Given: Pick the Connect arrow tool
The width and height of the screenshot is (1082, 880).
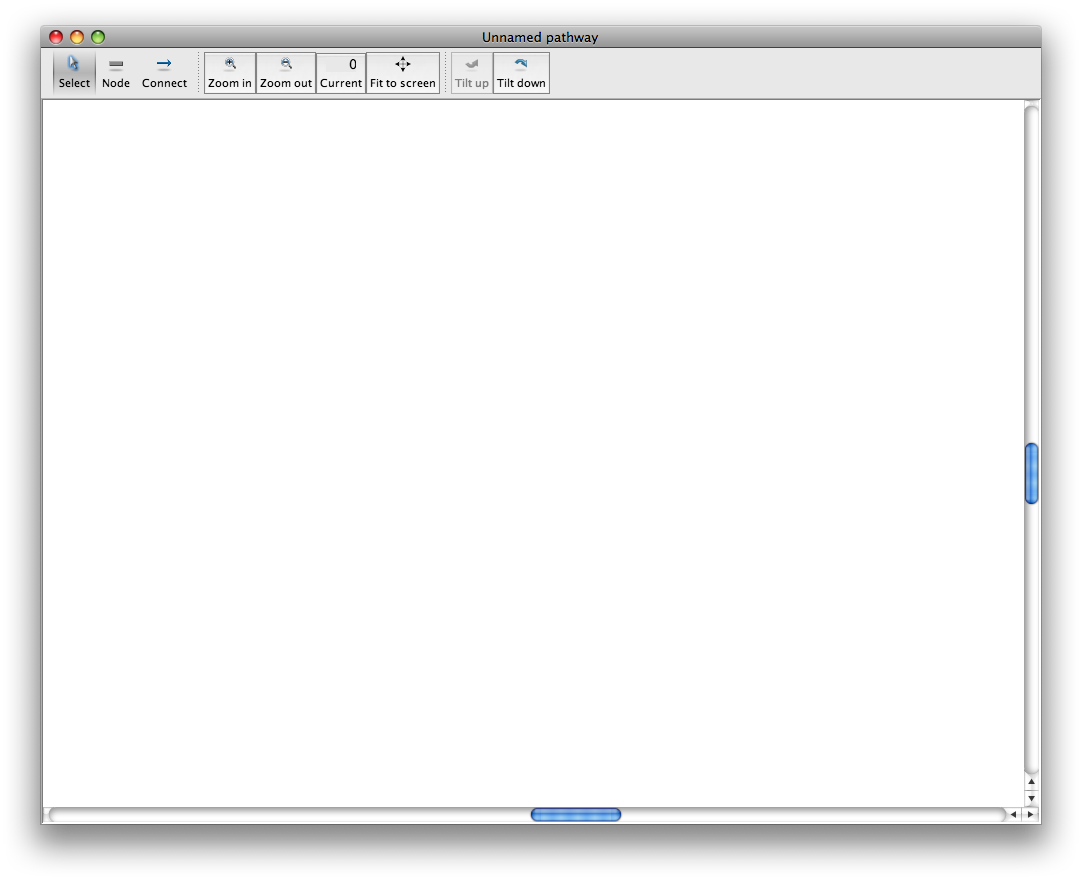Looking at the screenshot, I should [x=164, y=72].
